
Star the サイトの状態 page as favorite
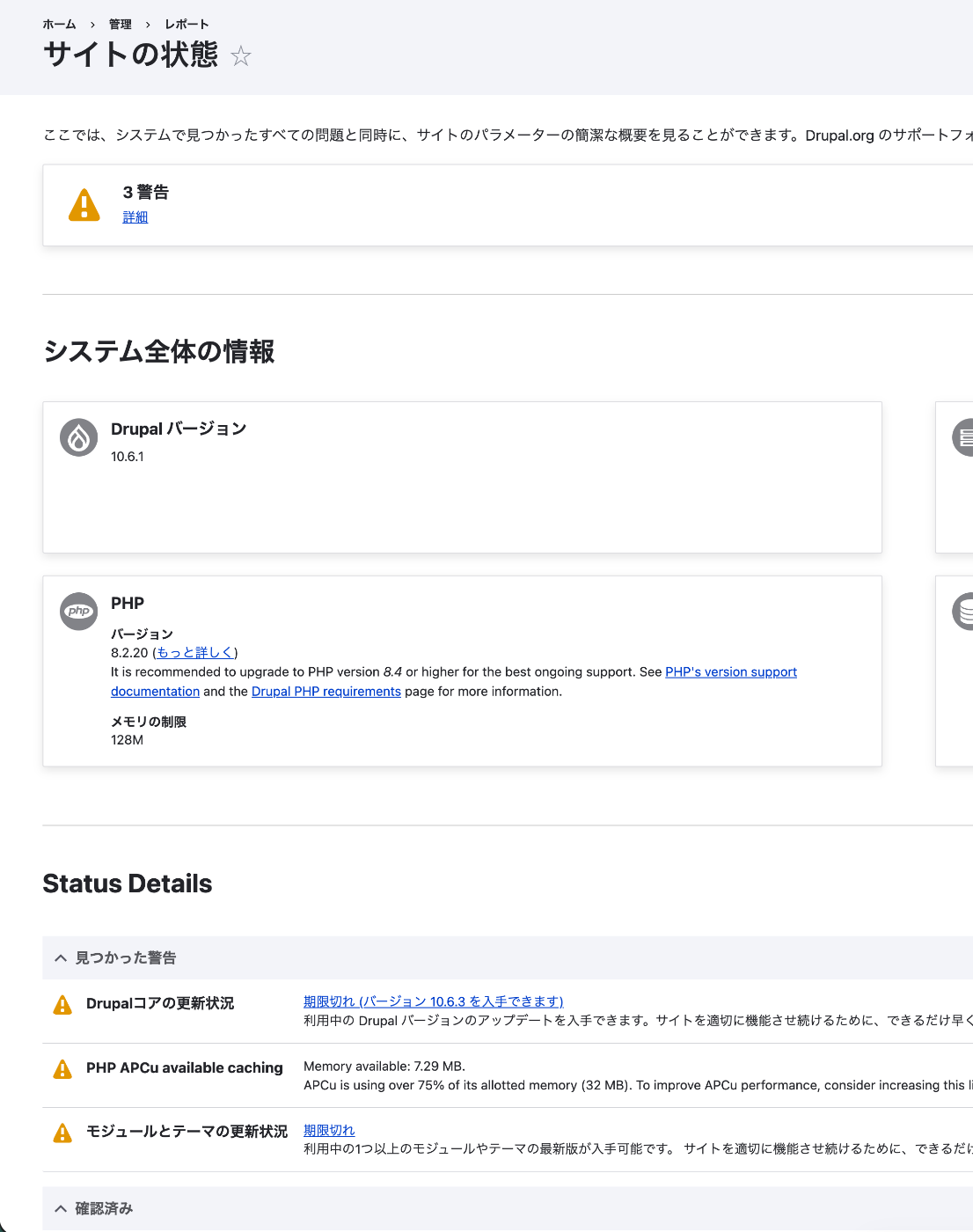click(241, 56)
